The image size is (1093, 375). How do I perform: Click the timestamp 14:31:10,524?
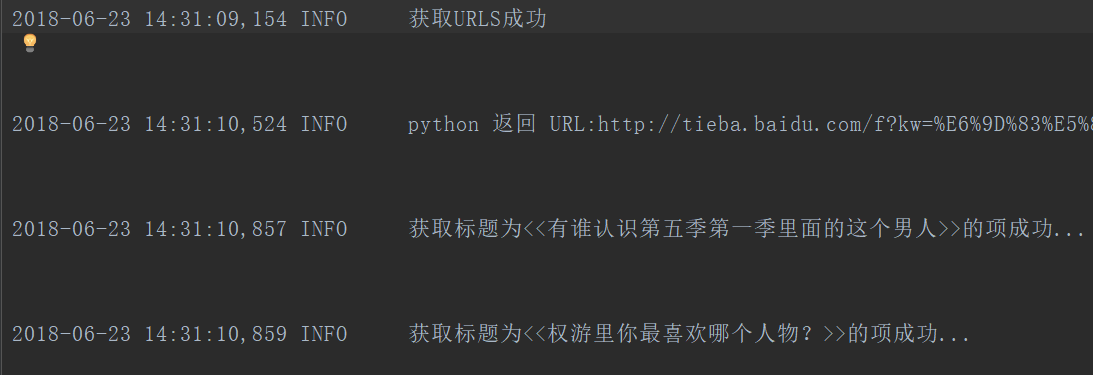pos(215,125)
